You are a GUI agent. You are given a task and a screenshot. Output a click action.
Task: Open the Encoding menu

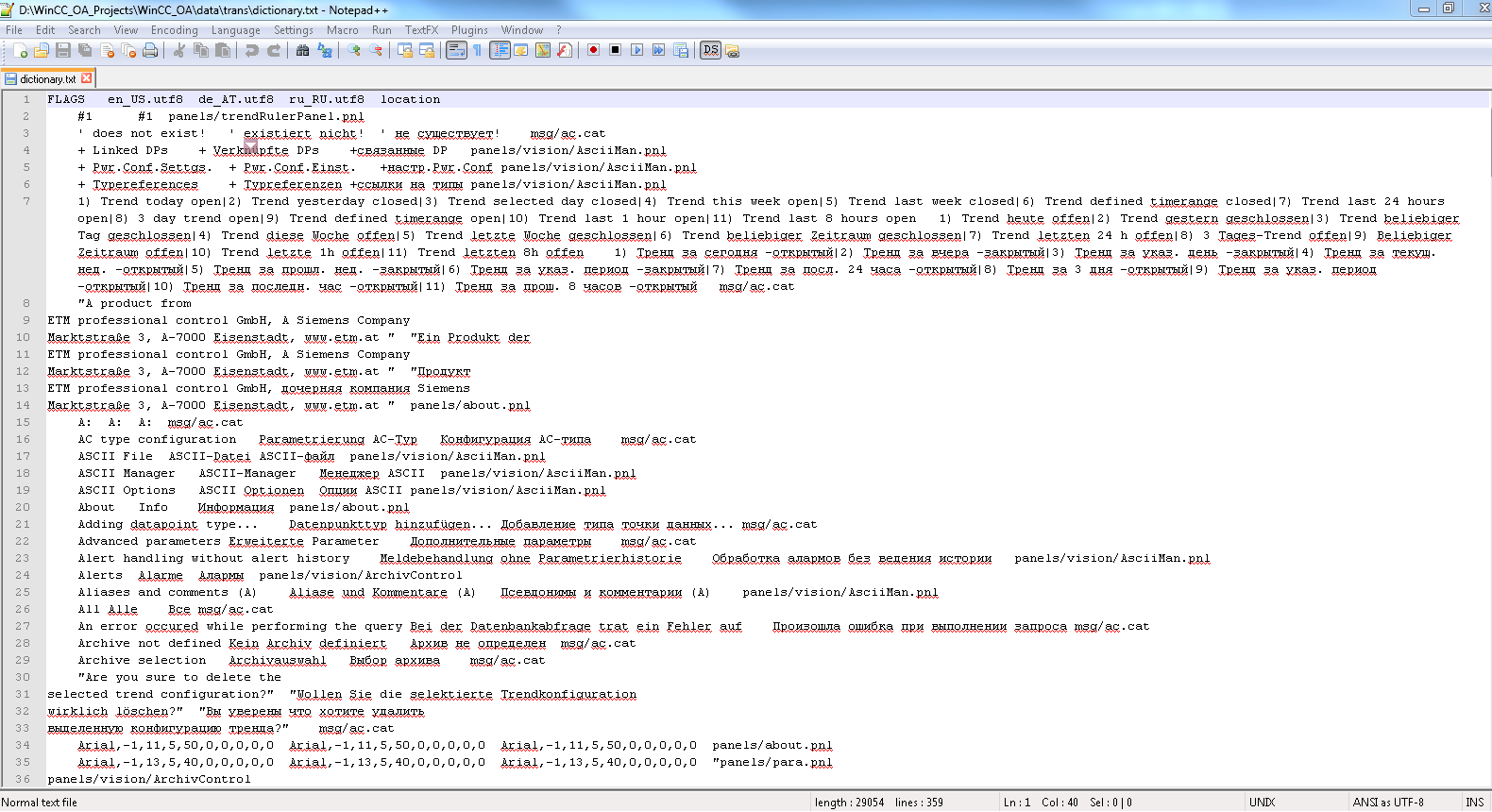175,30
